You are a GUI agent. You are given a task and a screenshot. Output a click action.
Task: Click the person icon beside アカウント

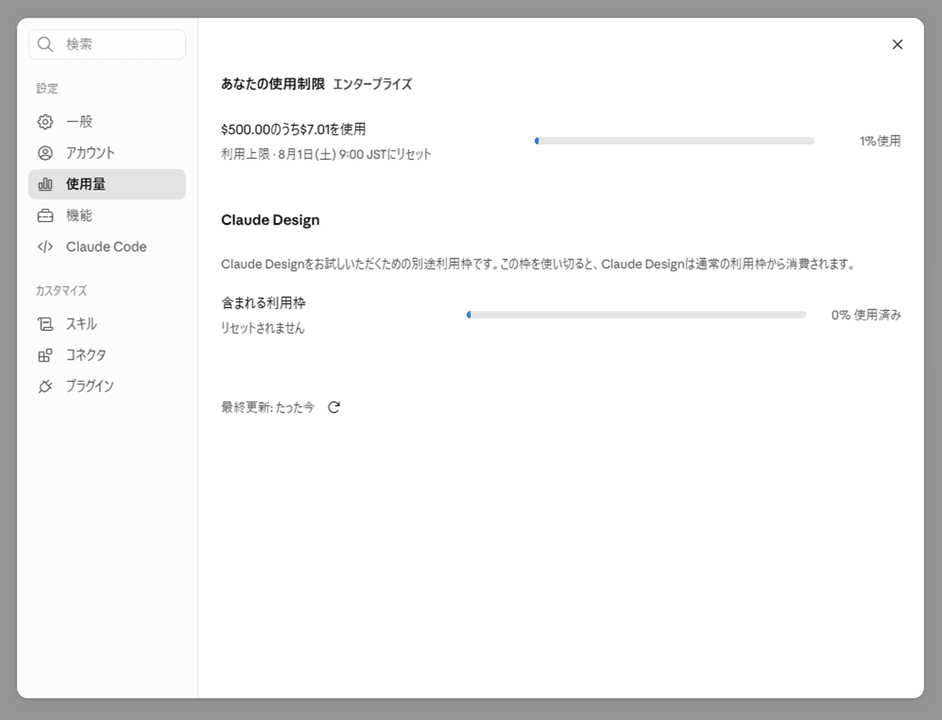pos(45,153)
